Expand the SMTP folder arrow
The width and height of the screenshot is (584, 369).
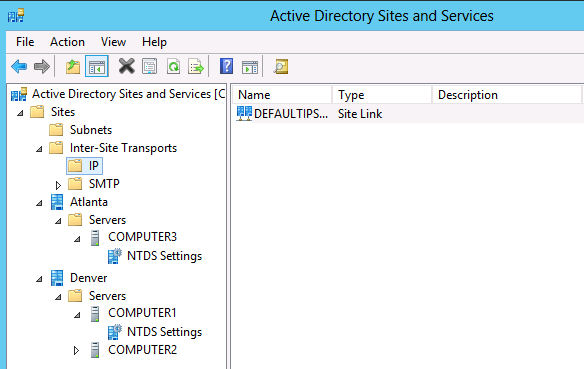coord(58,185)
